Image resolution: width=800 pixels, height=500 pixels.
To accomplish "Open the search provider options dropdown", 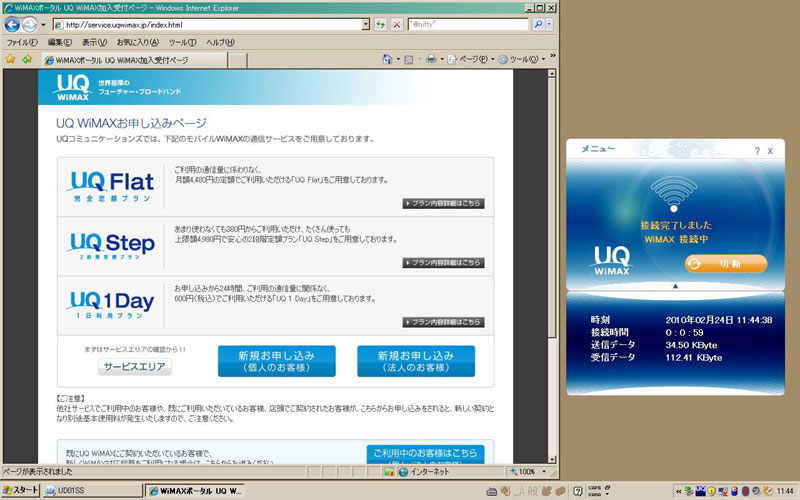I will pyautogui.click(x=549, y=24).
